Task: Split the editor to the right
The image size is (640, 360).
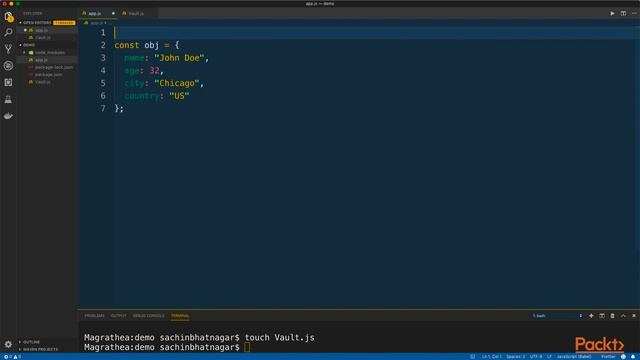Action: click(623, 13)
